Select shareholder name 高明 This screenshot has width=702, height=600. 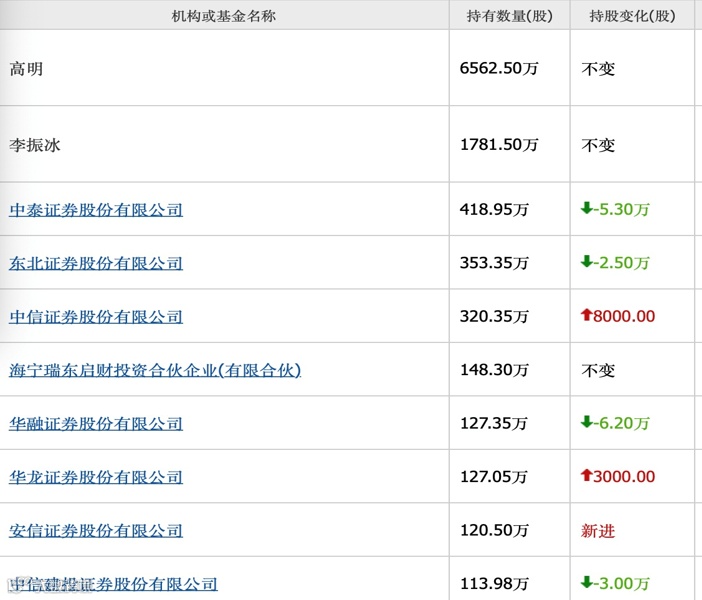26,69
